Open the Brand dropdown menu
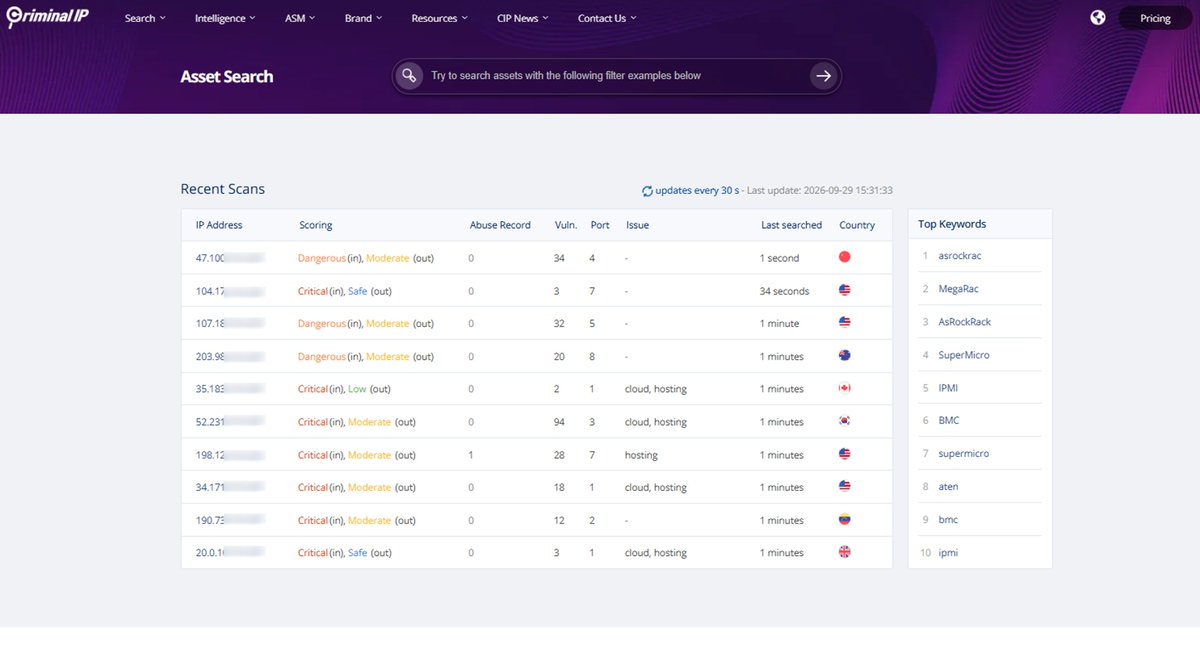The height and width of the screenshot is (663, 1200). coord(363,18)
